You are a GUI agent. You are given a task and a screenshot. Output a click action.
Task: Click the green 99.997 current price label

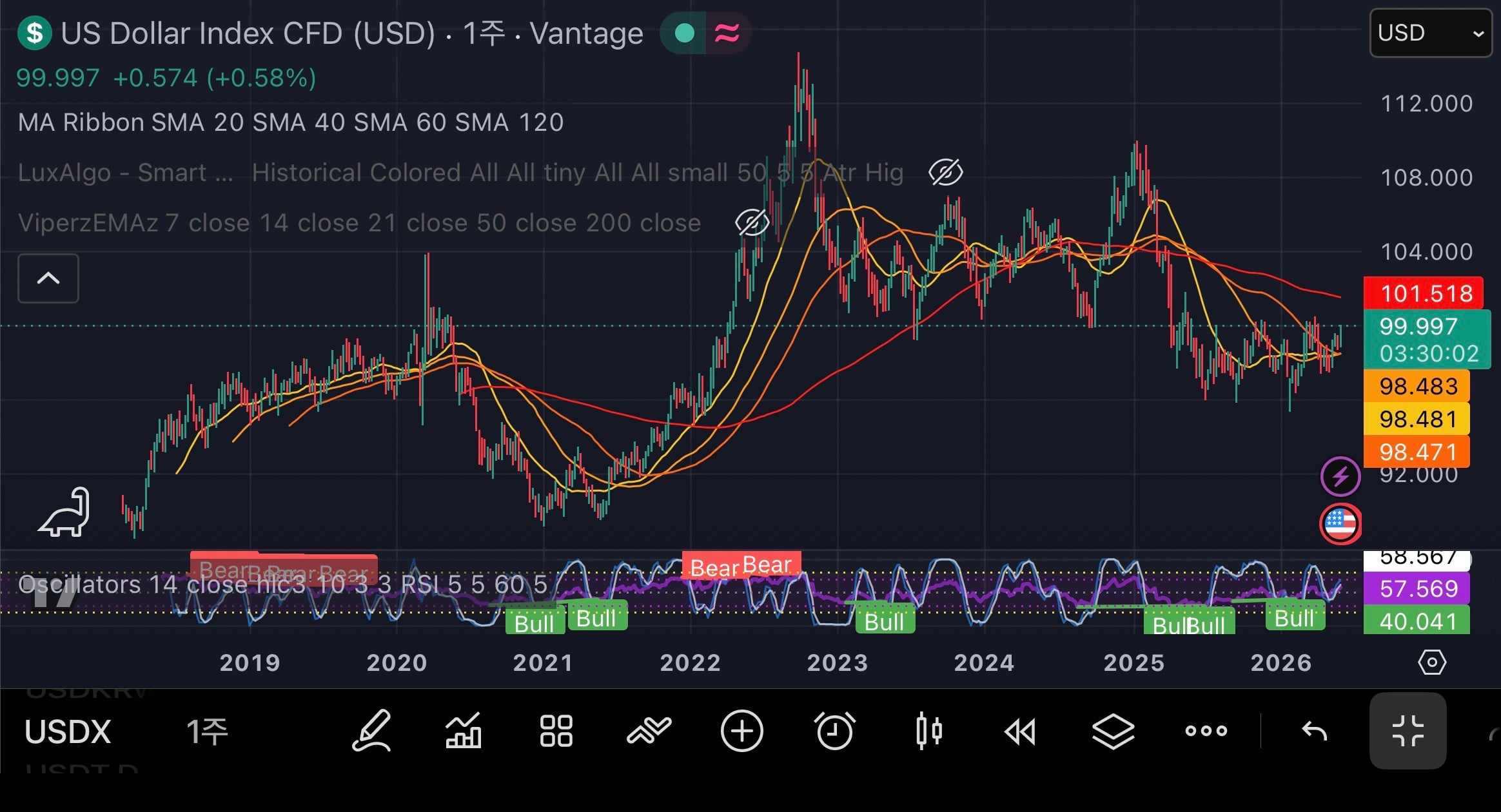click(1426, 339)
